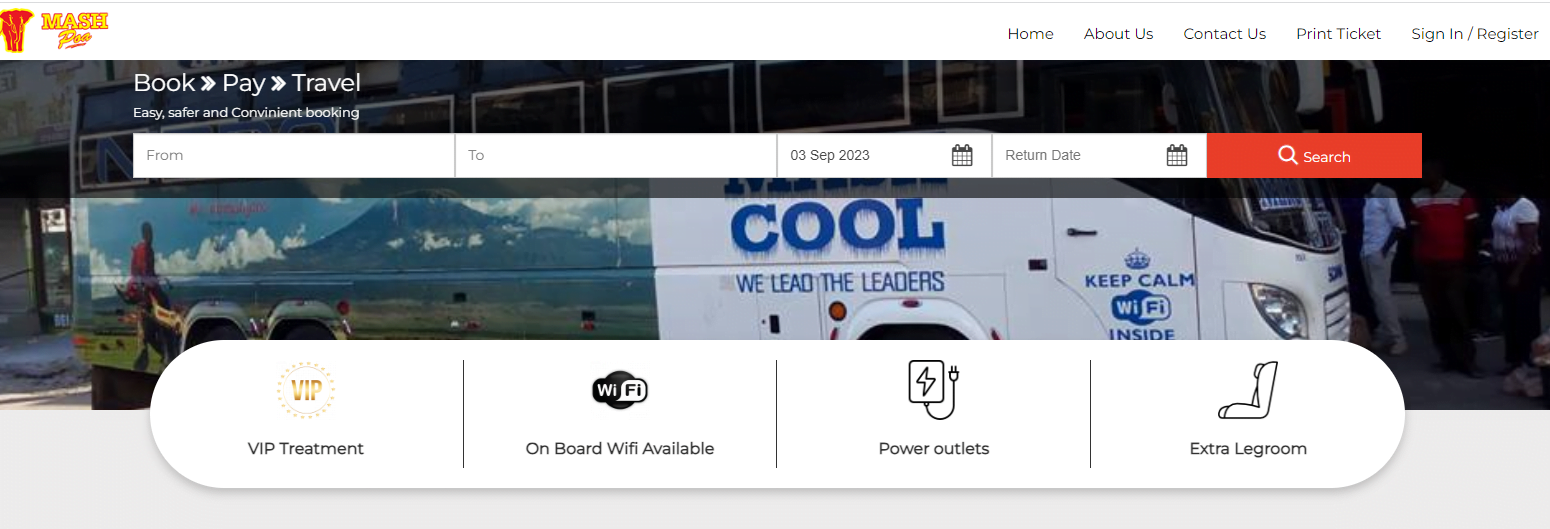Open the Contact Us page

(1224, 34)
